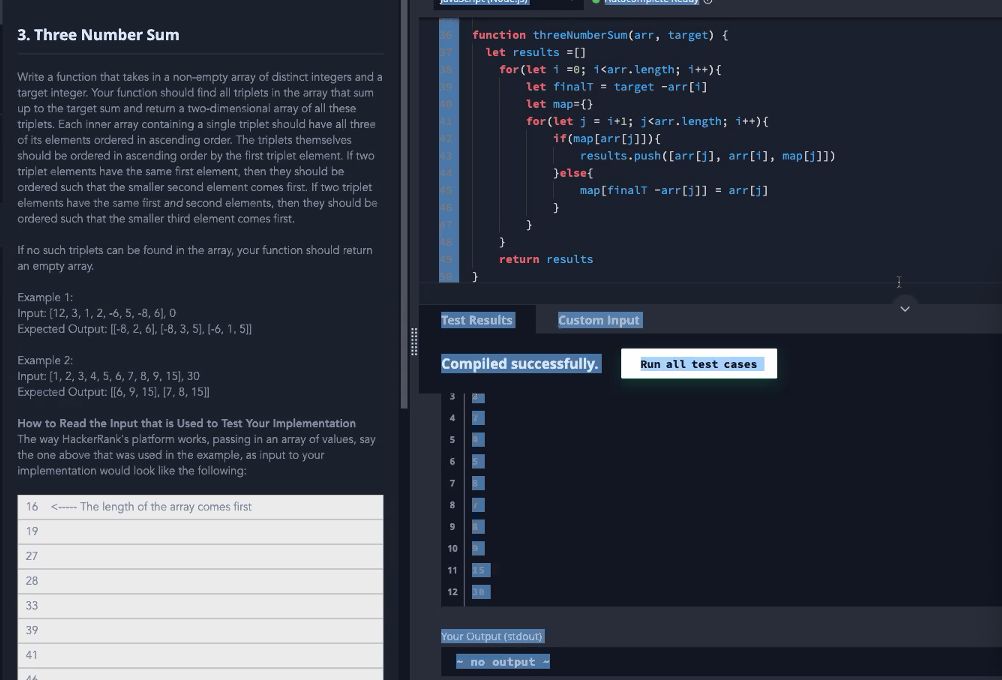Click the sample input row showing 27
This screenshot has width=1002, height=680.
[200, 557]
